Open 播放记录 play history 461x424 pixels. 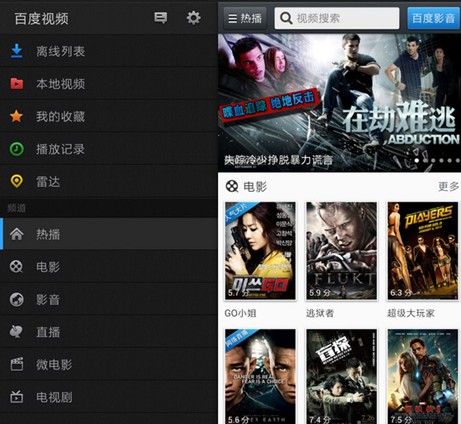(109, 149)
